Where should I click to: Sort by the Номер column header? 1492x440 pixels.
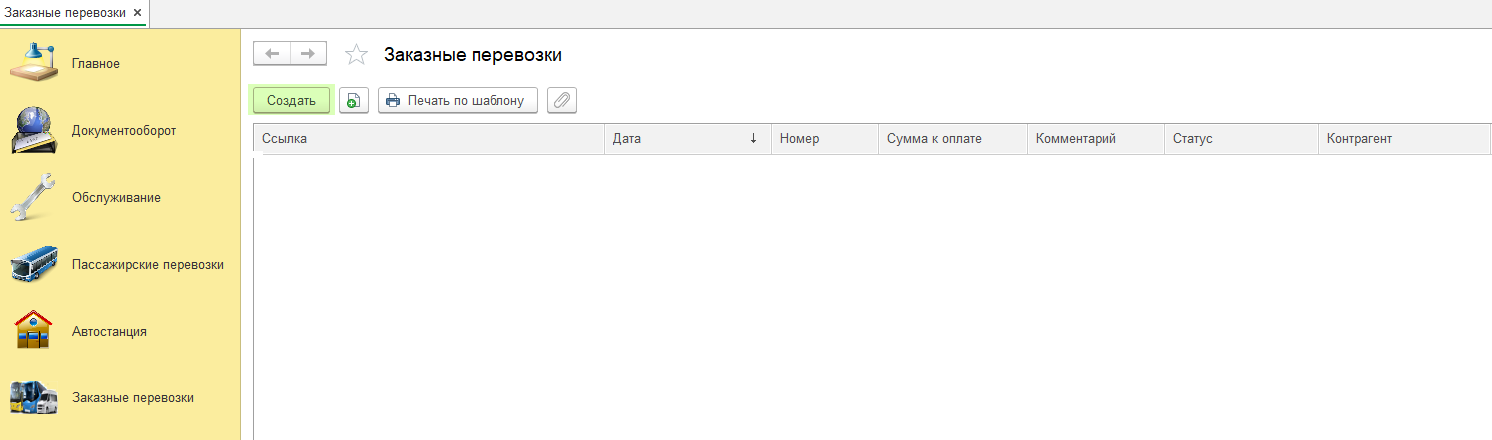coord(799,139)
